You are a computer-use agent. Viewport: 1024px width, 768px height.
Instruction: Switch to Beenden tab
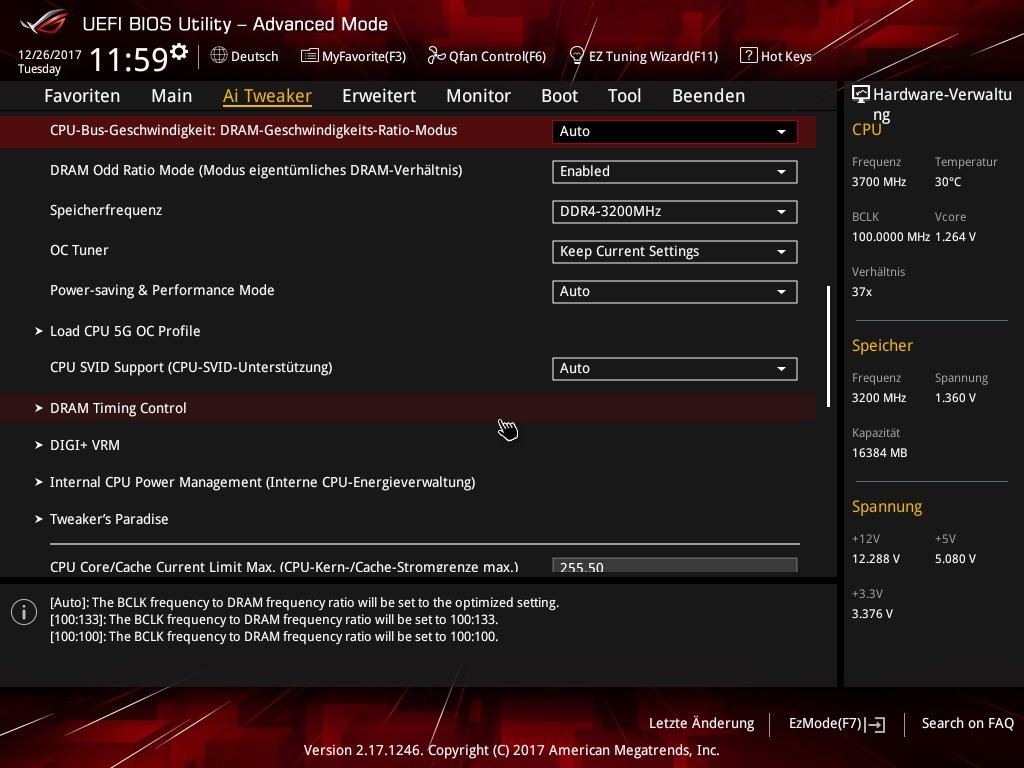point(709,96)
